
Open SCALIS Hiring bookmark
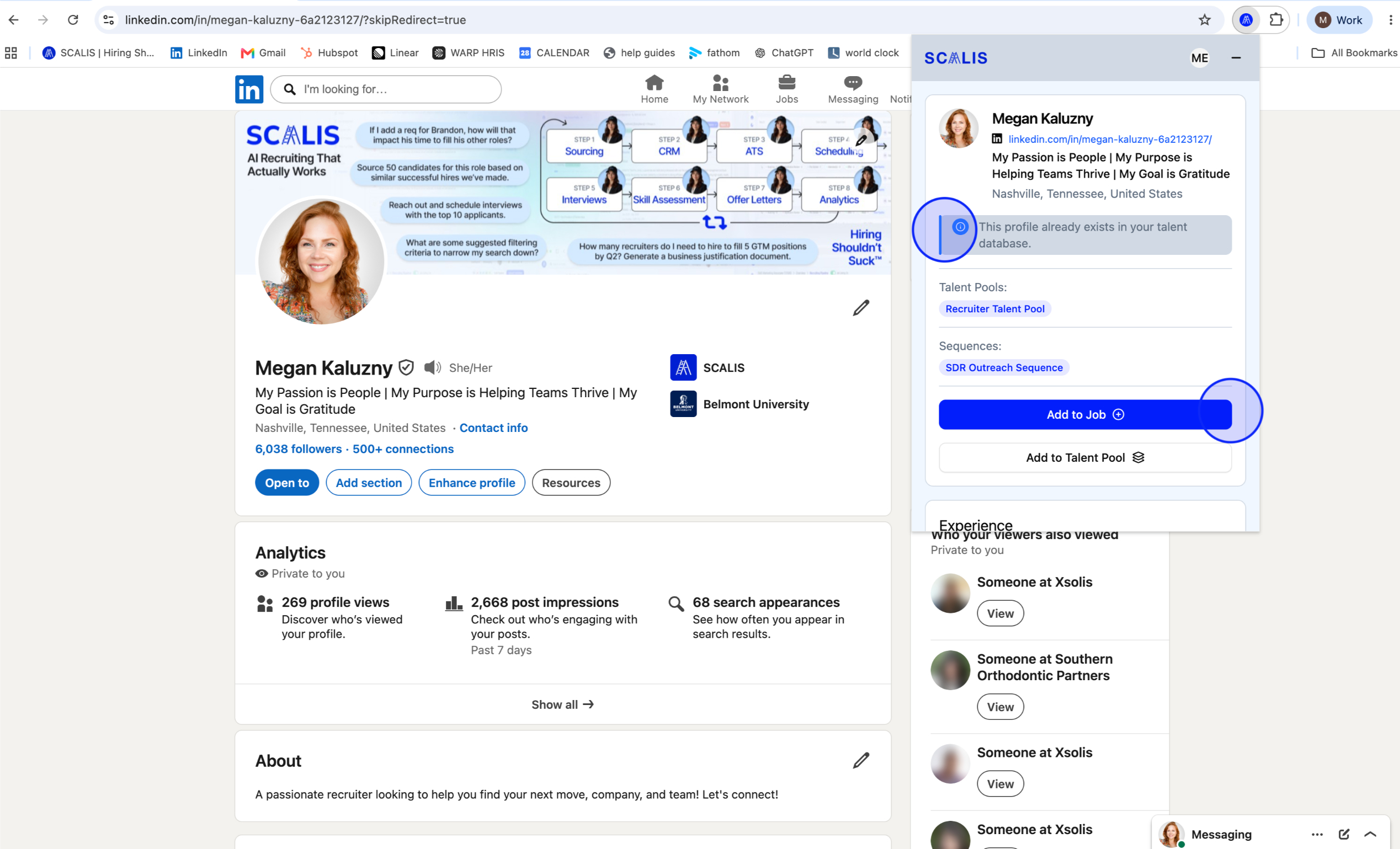tap(98, 53)
